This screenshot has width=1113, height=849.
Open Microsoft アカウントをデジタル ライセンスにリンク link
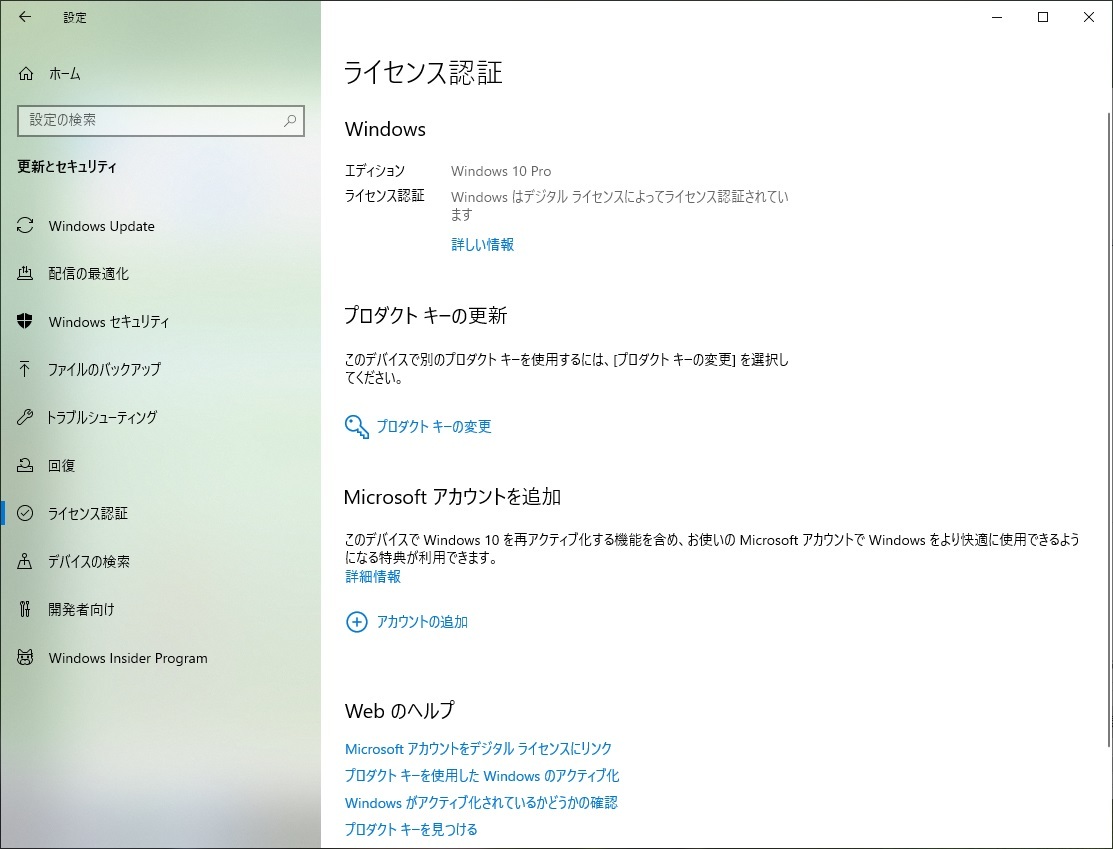[478, 749]
